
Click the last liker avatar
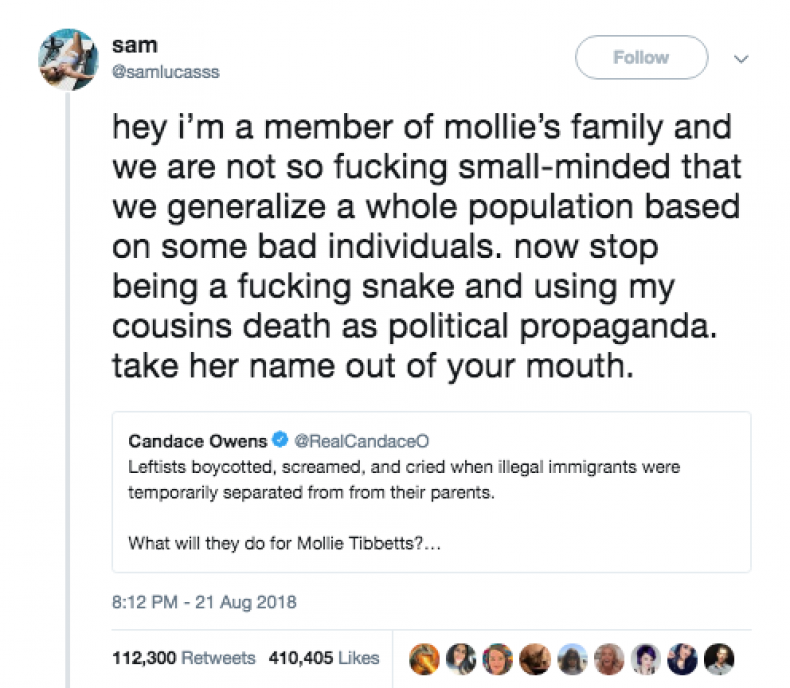pos(719,659)
